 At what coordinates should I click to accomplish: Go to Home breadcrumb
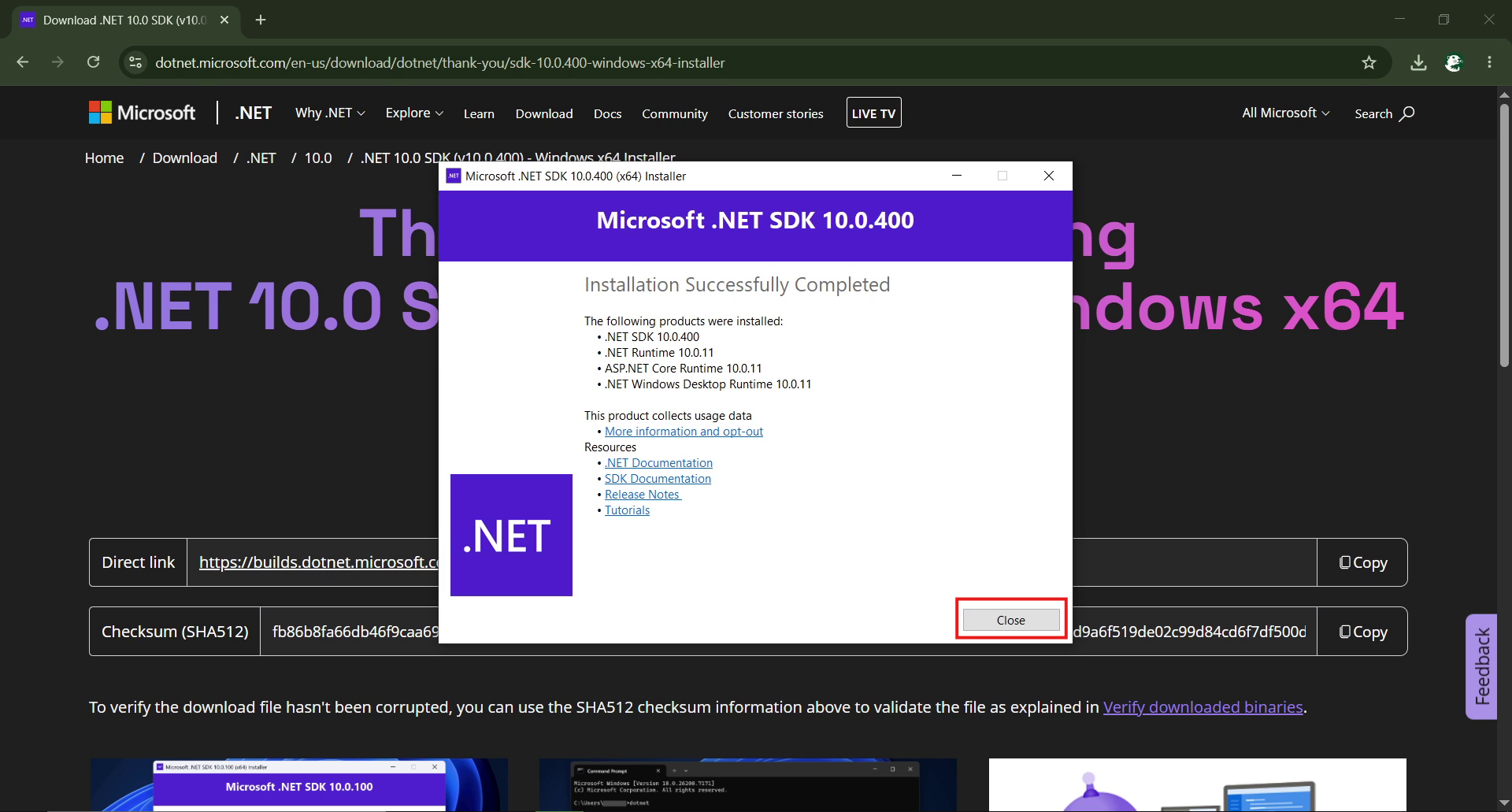pyautogui.click(x=104, y=158)
